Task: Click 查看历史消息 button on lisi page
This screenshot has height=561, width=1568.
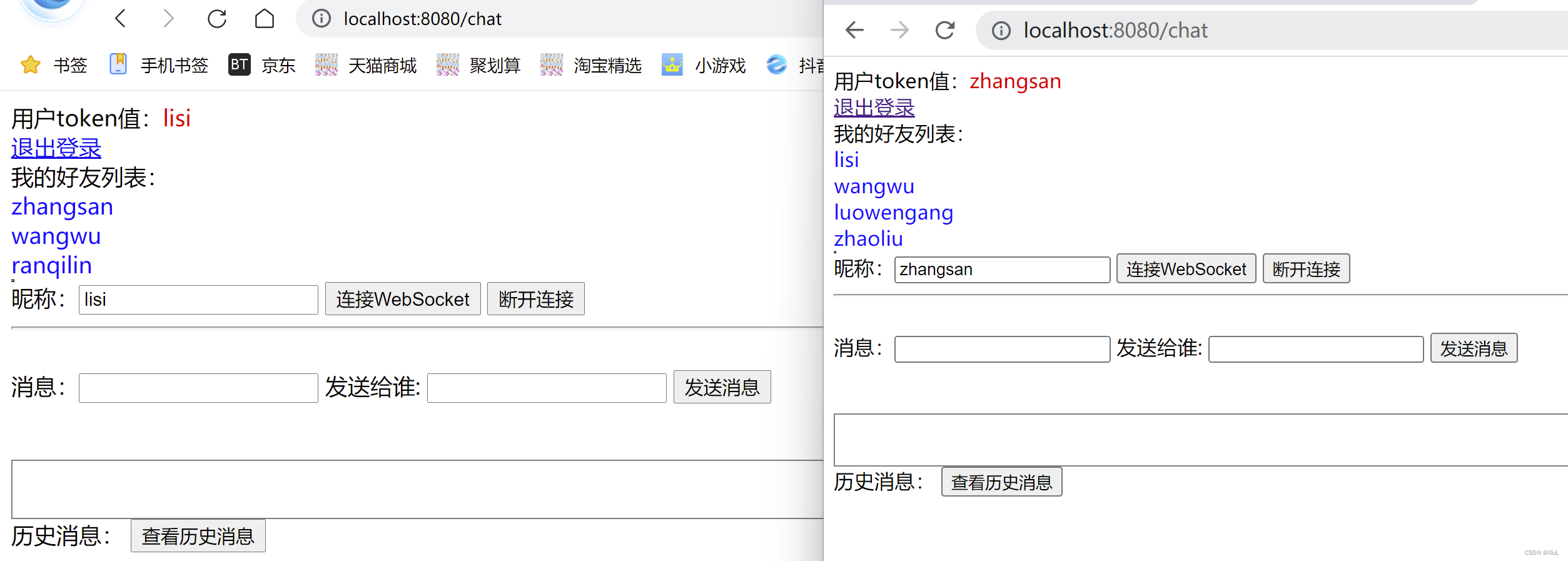Action: click(198, 536)
